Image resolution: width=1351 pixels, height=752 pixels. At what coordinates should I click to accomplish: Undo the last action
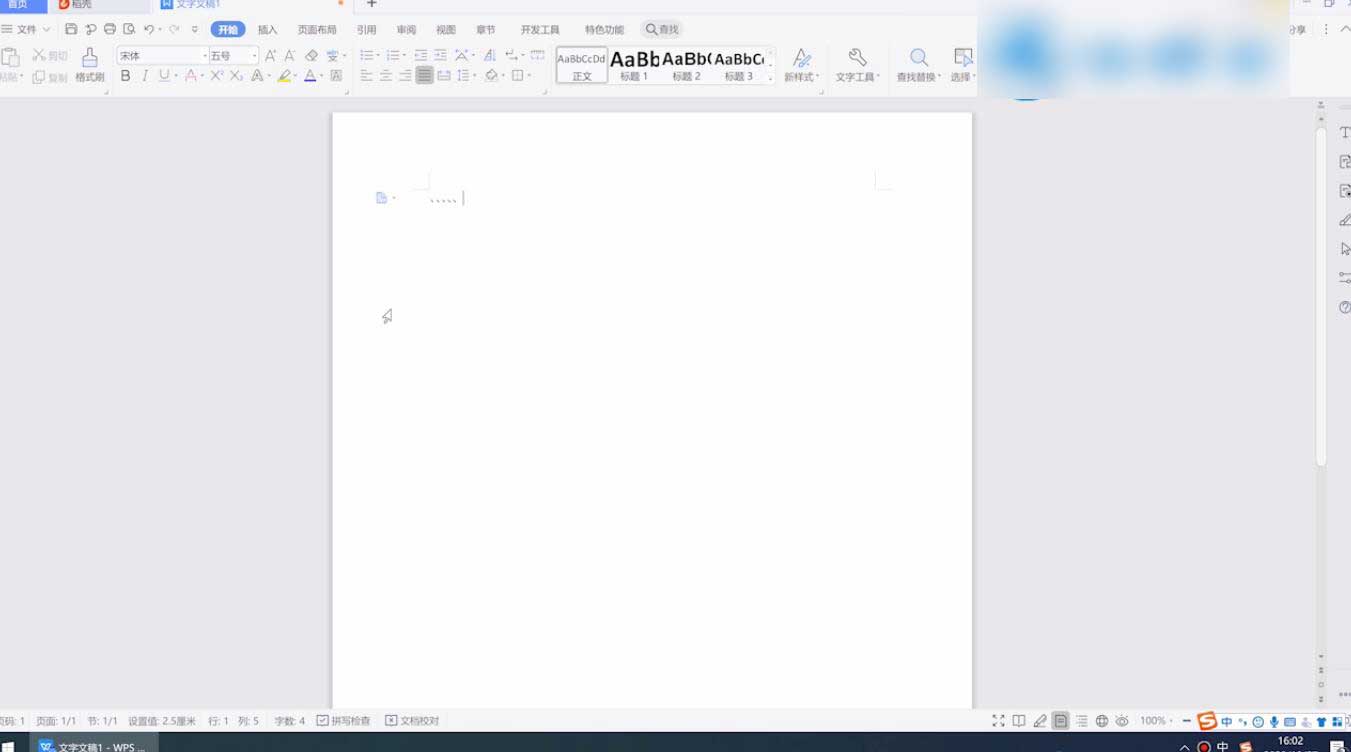(x=149, y=30)
